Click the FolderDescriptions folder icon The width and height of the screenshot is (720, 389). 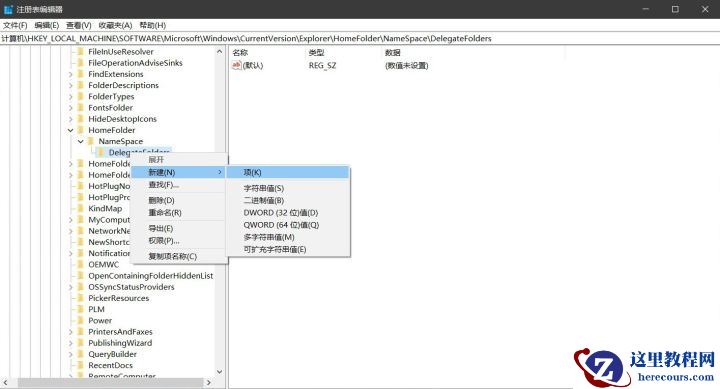[81, 85]
